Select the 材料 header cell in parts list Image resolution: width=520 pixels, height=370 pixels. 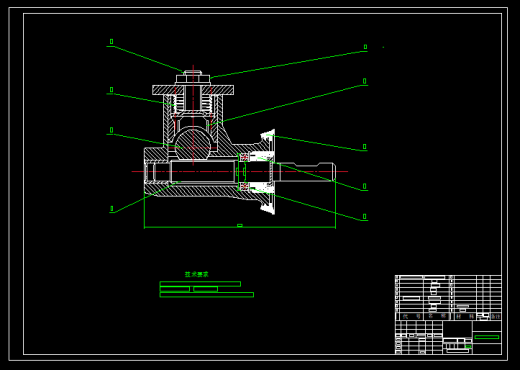(x=465, y=316)
